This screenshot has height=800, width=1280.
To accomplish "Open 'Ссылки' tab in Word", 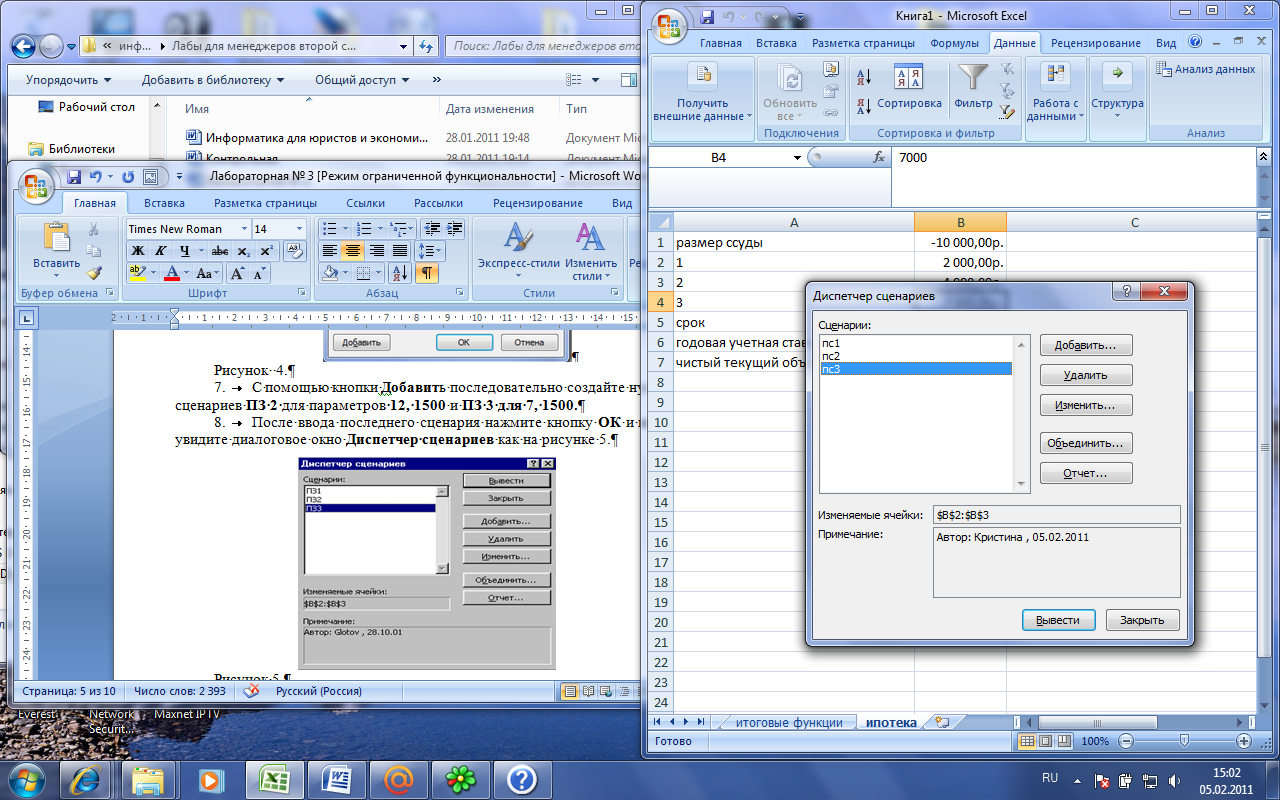I will click(x=366, y=203).
